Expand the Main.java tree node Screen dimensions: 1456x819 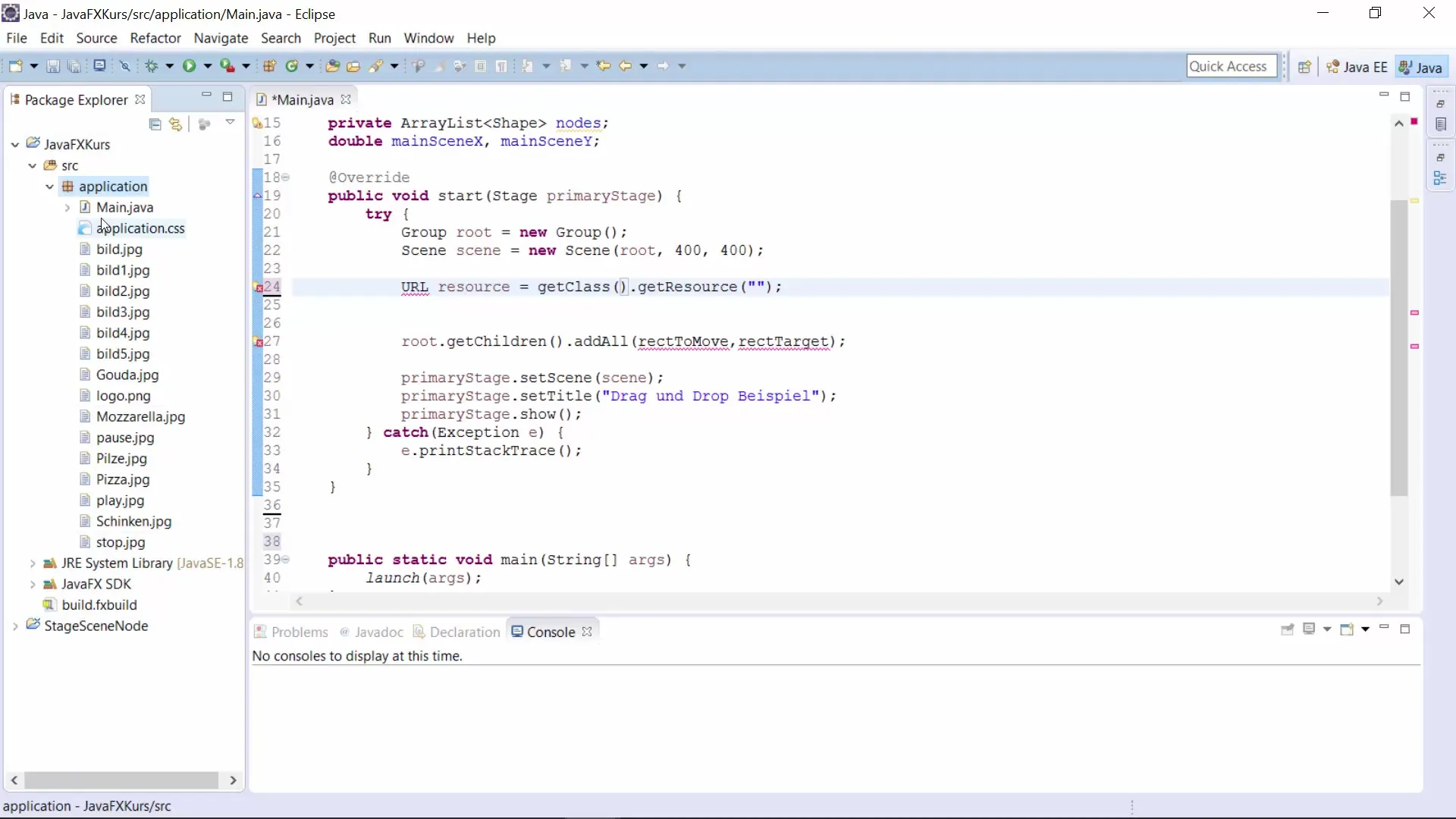coord(67,207)
